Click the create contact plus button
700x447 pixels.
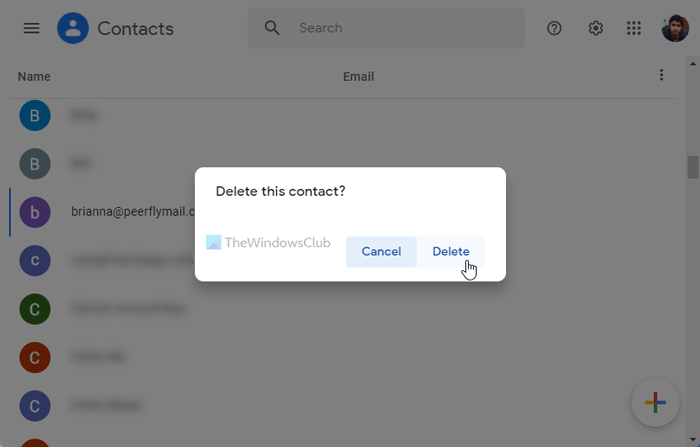(655, 402)
